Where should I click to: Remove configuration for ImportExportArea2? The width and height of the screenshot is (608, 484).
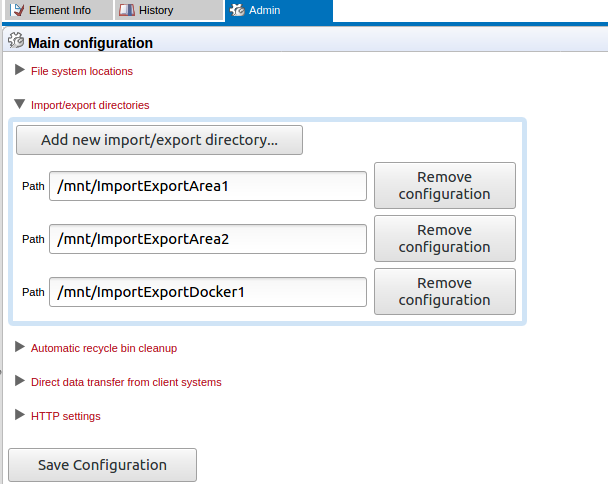[x=445, y=239]
